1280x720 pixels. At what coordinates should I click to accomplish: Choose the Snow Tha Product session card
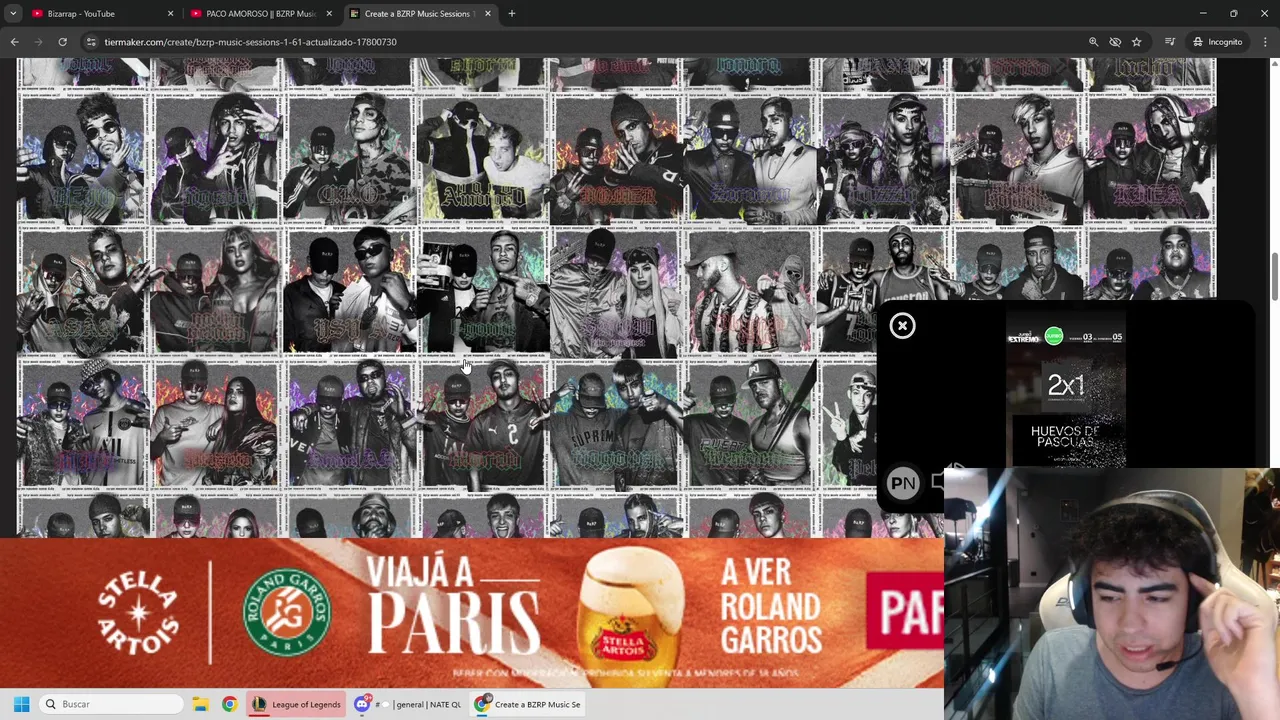click(x=616, y=293)
